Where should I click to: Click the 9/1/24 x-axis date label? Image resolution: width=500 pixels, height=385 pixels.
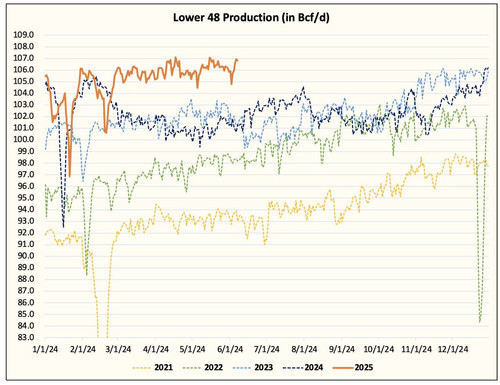click(342, 349)
